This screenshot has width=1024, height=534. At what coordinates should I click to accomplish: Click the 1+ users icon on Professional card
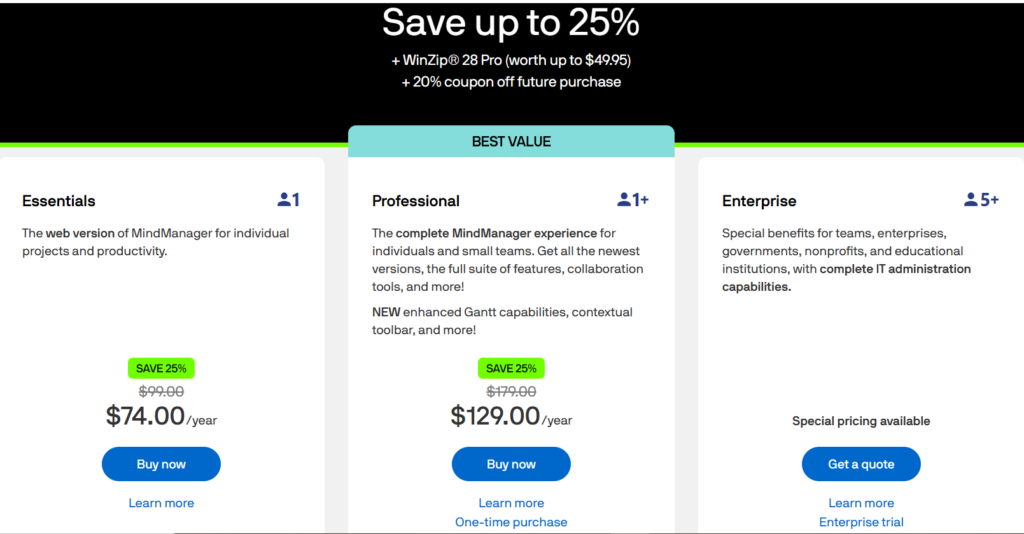point(633,200)
